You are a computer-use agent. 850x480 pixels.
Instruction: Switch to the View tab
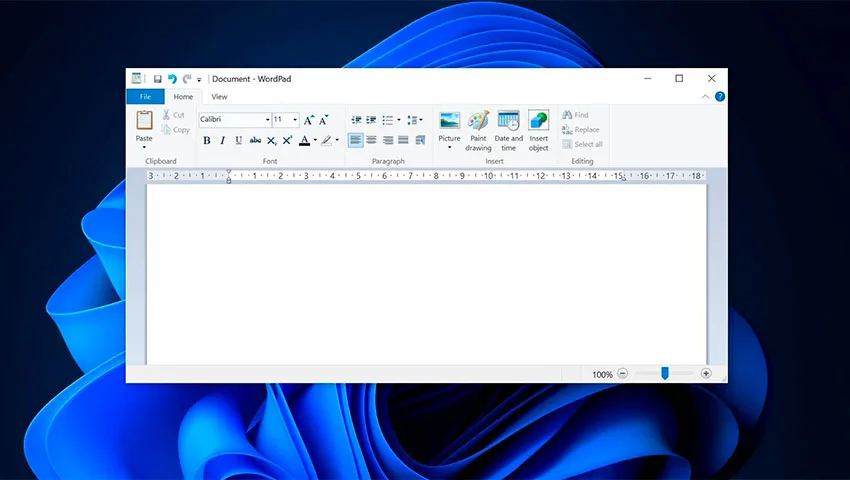tap(220, 97)
